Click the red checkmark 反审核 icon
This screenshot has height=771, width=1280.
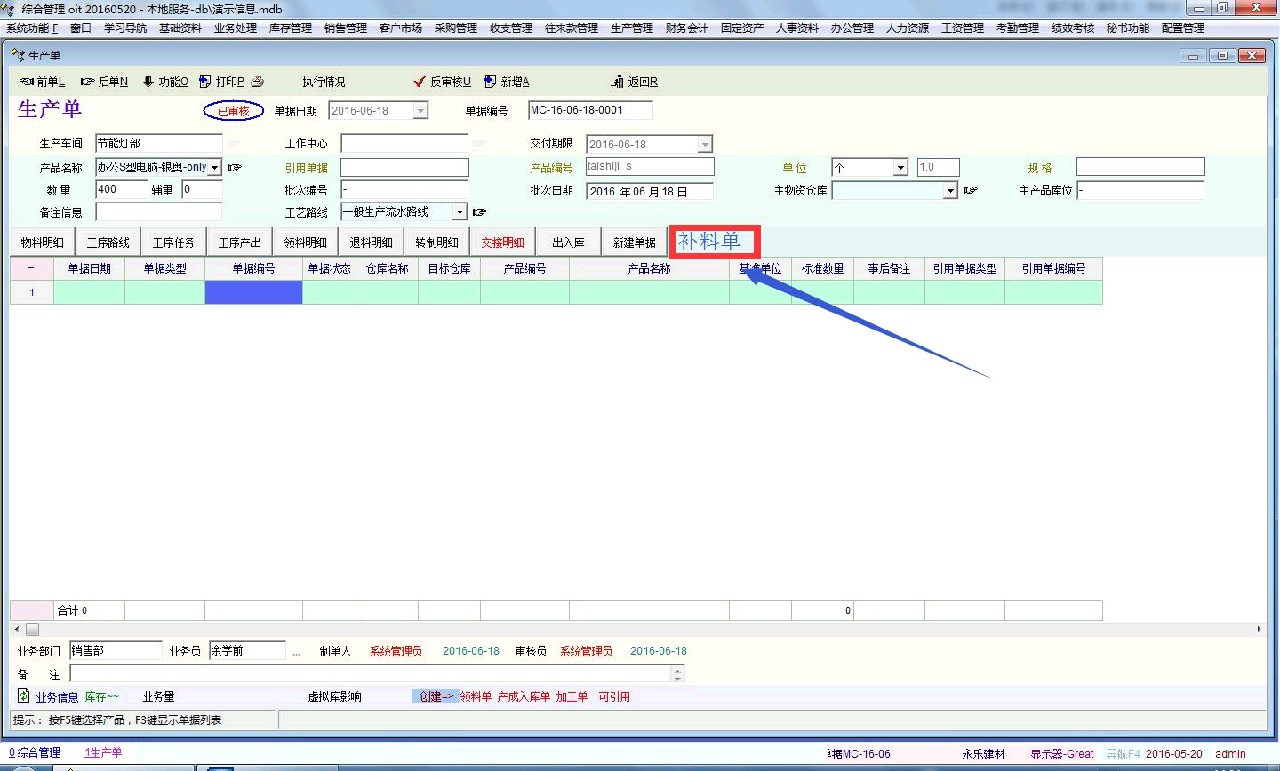(x=419, y=81)
